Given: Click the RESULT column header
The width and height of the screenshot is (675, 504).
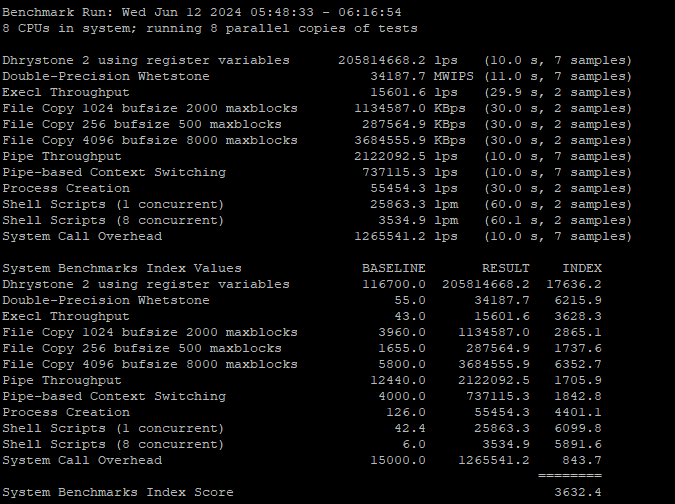Looking at the screenshot, I should pos(506,268).
